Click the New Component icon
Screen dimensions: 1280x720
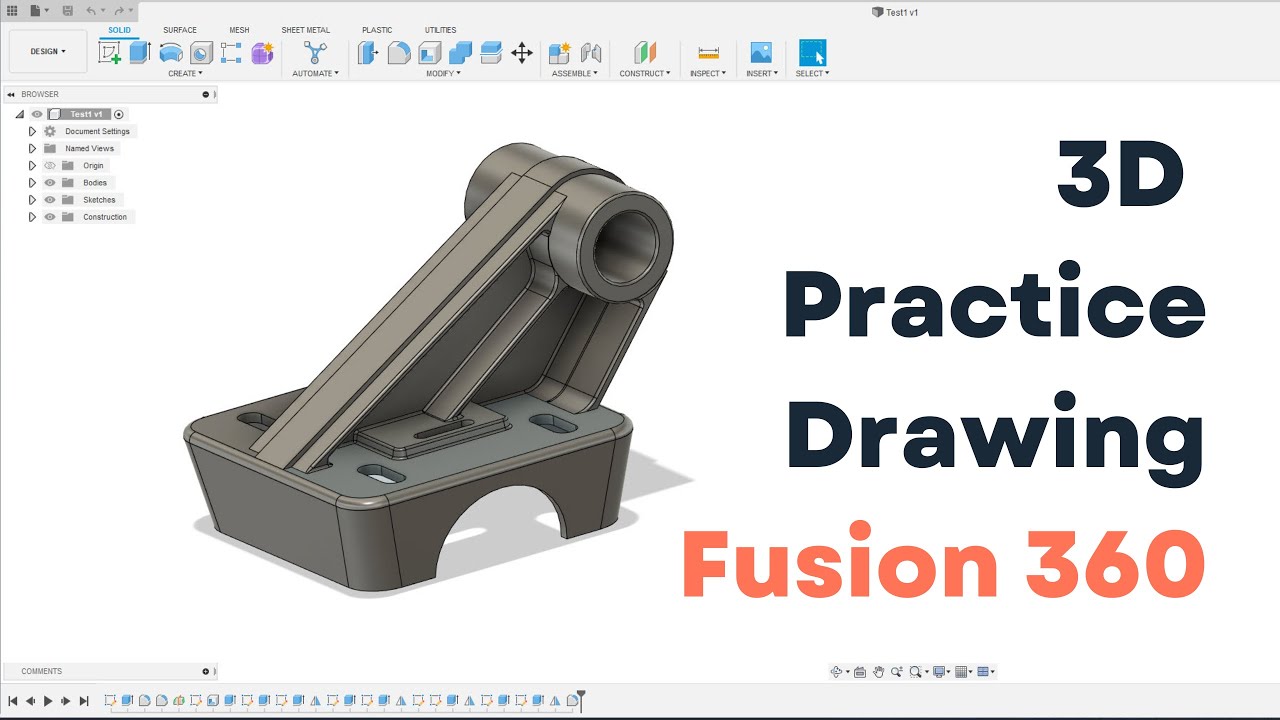pyautogui.click(x=560, y=53)
